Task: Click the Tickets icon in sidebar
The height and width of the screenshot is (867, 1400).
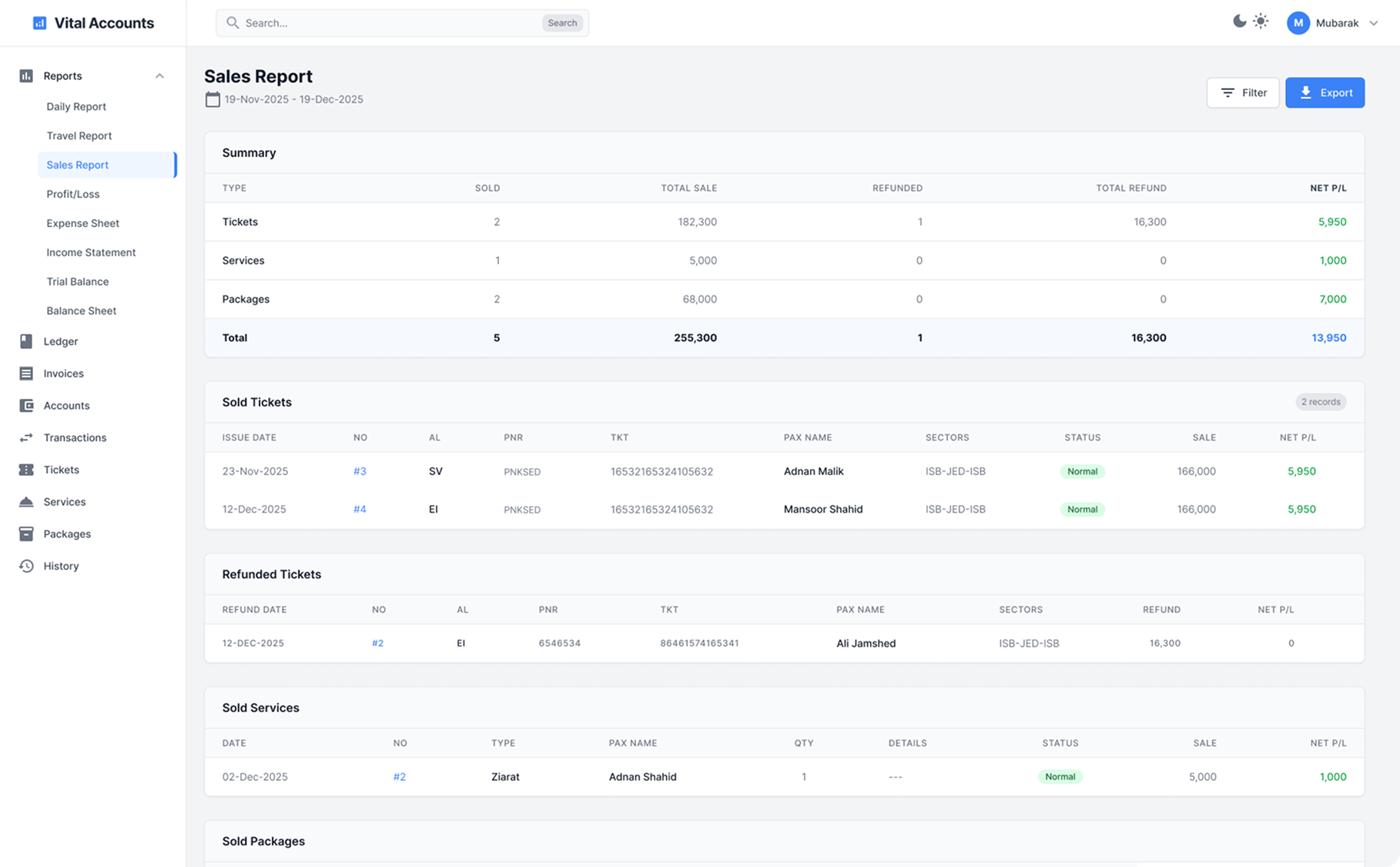Action: (26, 470)
